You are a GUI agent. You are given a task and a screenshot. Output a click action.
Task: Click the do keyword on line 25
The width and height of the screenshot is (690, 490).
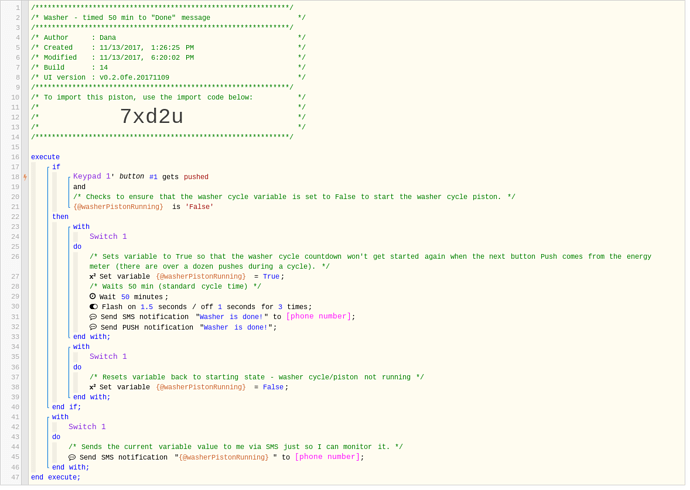[77, 247]
